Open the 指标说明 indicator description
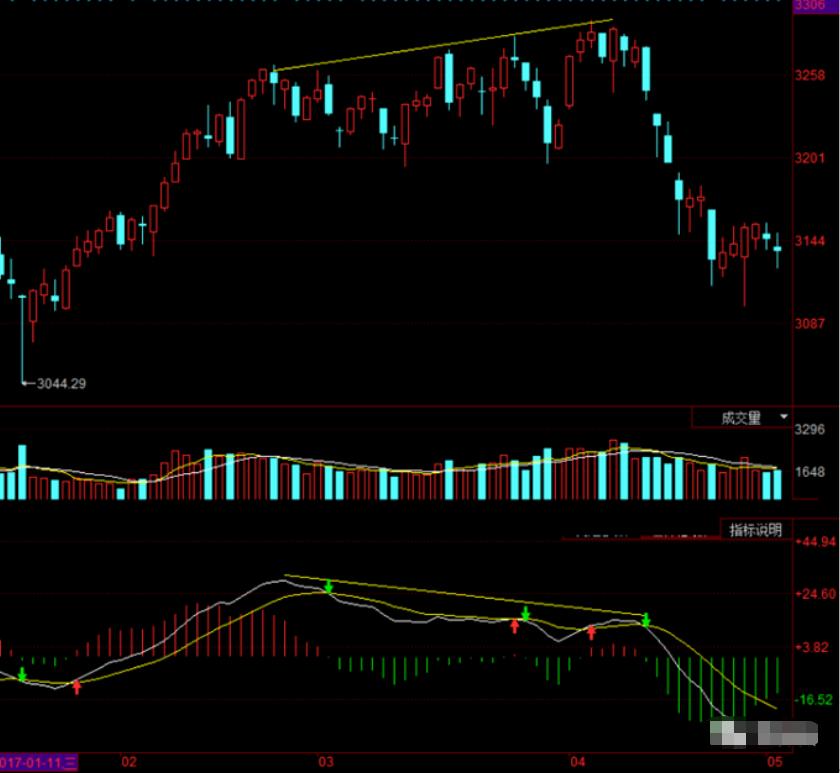Screen dimensions: 840x773 point(755,530)
